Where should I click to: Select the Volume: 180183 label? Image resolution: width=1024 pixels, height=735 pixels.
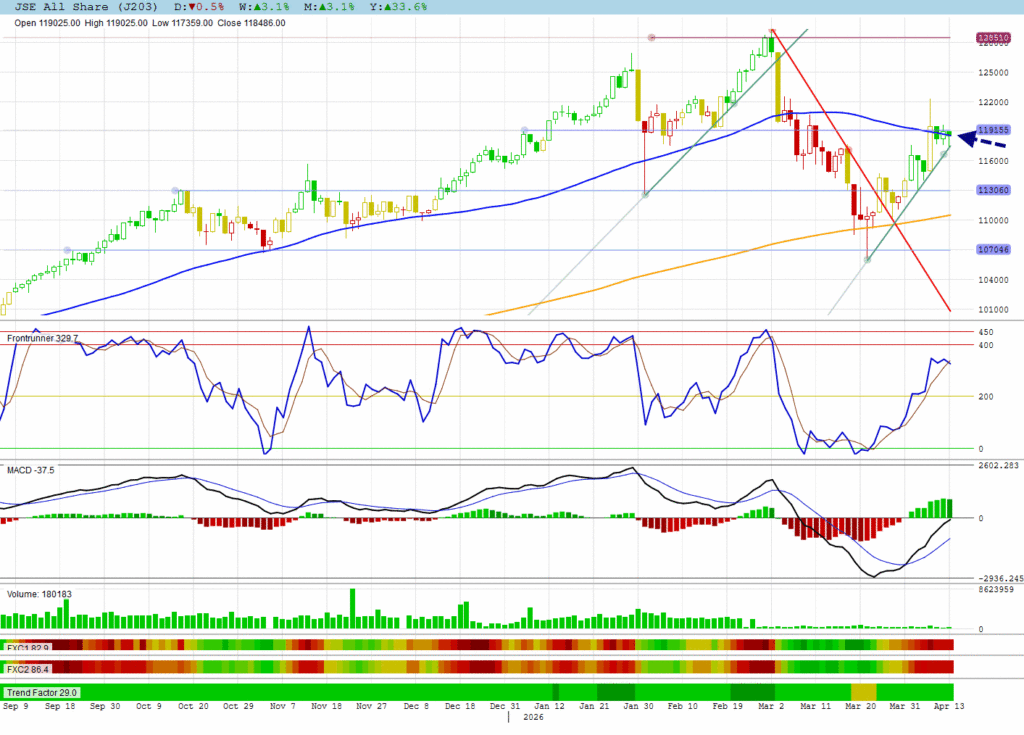pyautogui.click(x=39, y=593)
